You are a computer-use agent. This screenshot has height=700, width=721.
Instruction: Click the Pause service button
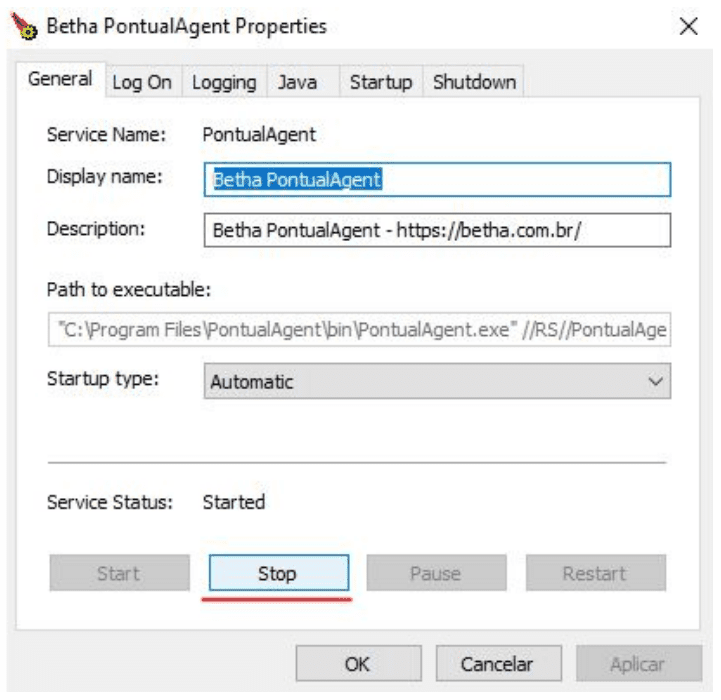436,573
